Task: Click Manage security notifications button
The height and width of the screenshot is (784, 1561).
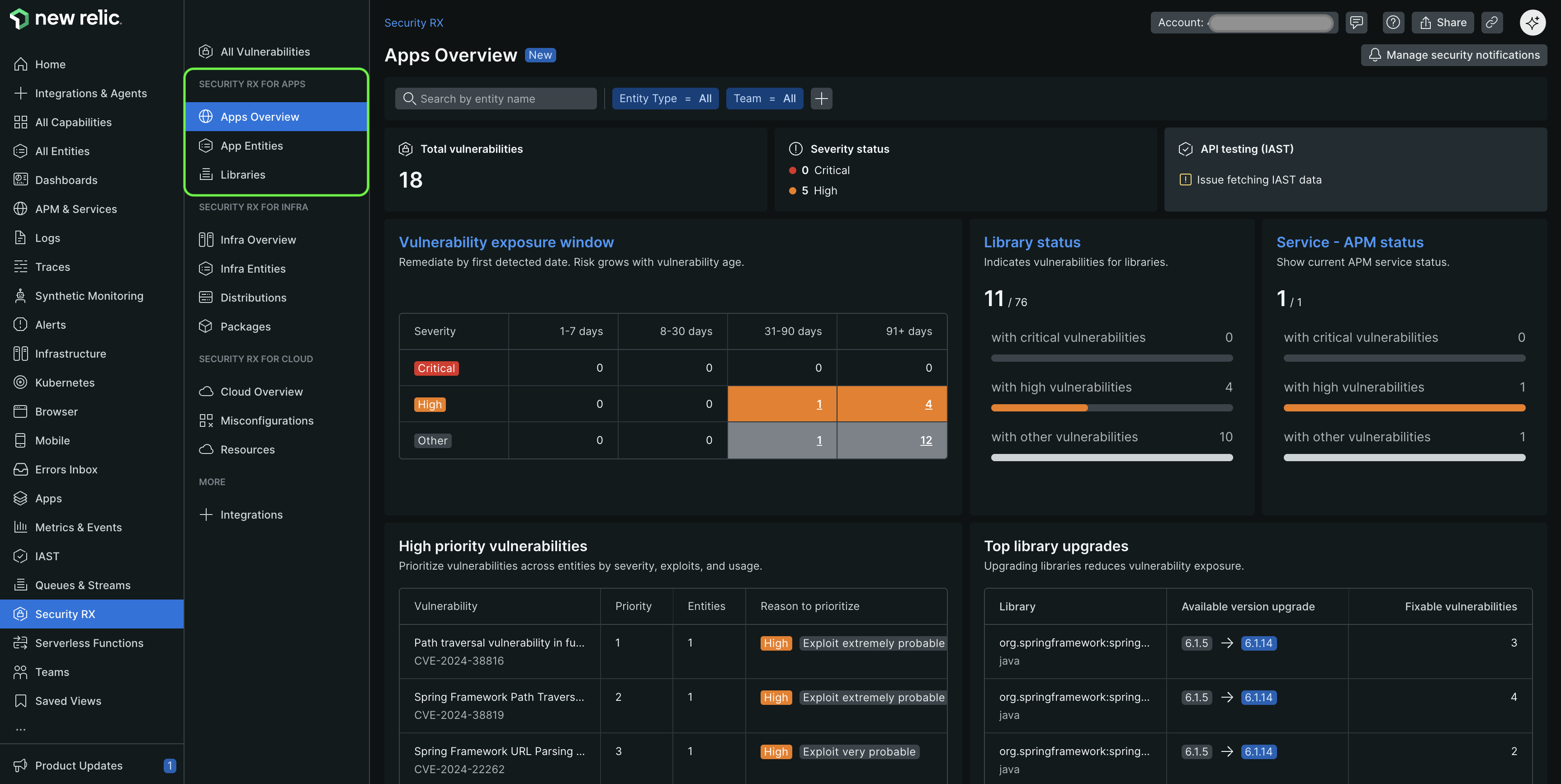Action: point(1454,55)
